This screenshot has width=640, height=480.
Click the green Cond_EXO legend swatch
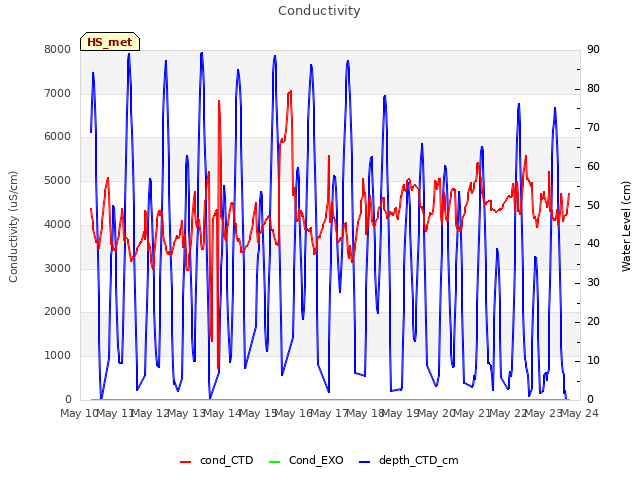(275, 462)
